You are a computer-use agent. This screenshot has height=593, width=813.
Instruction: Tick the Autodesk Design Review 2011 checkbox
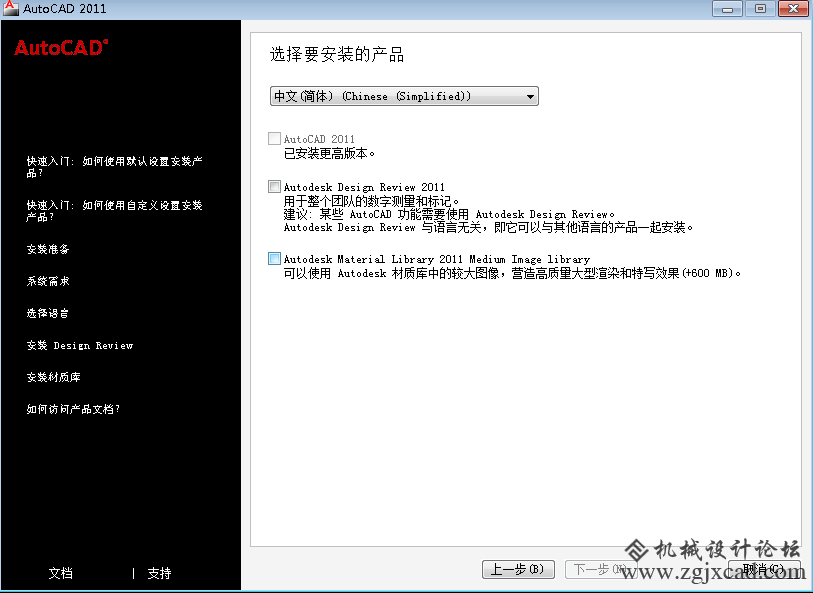tap(274, 186)
